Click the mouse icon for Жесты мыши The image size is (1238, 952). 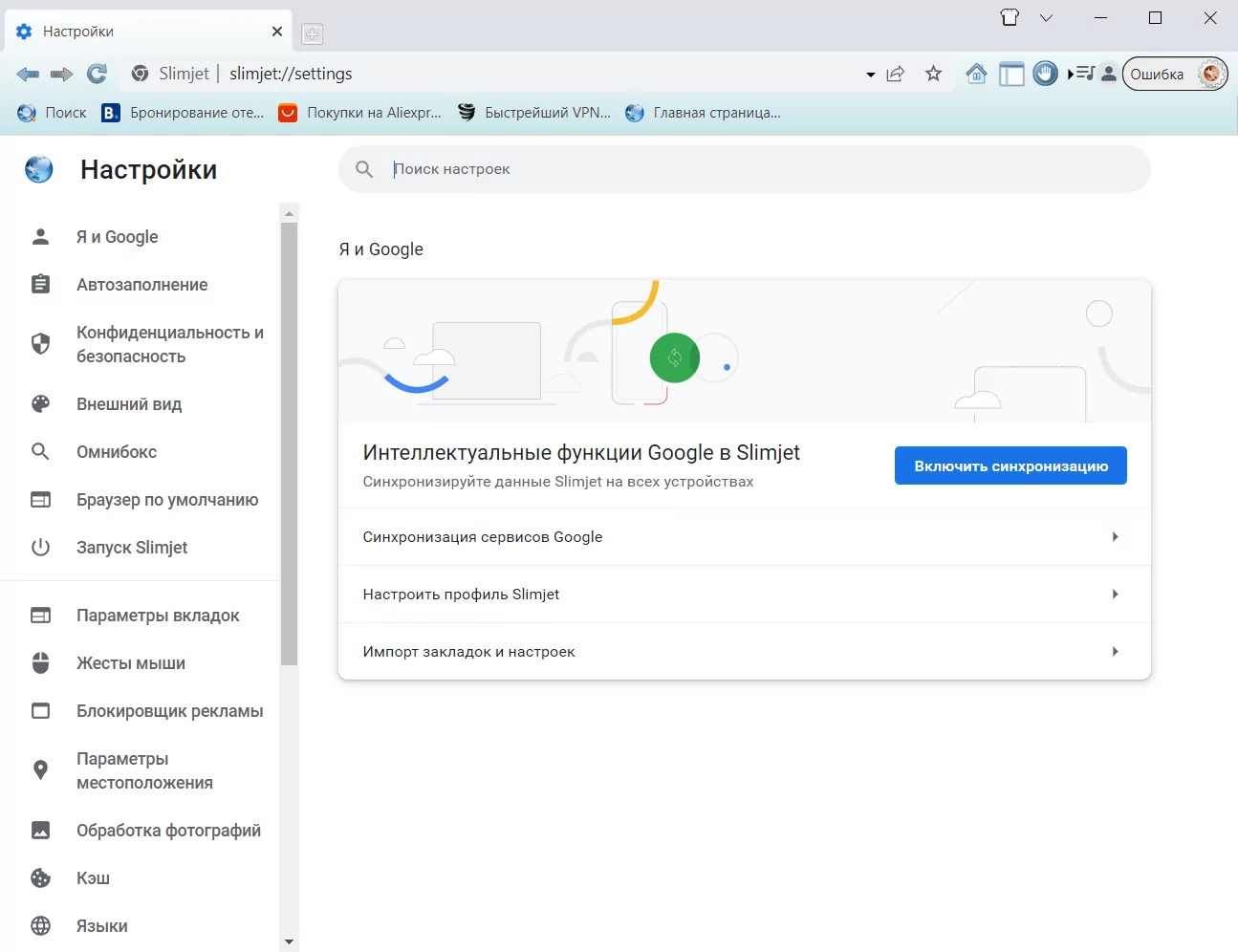coord(40,663)
